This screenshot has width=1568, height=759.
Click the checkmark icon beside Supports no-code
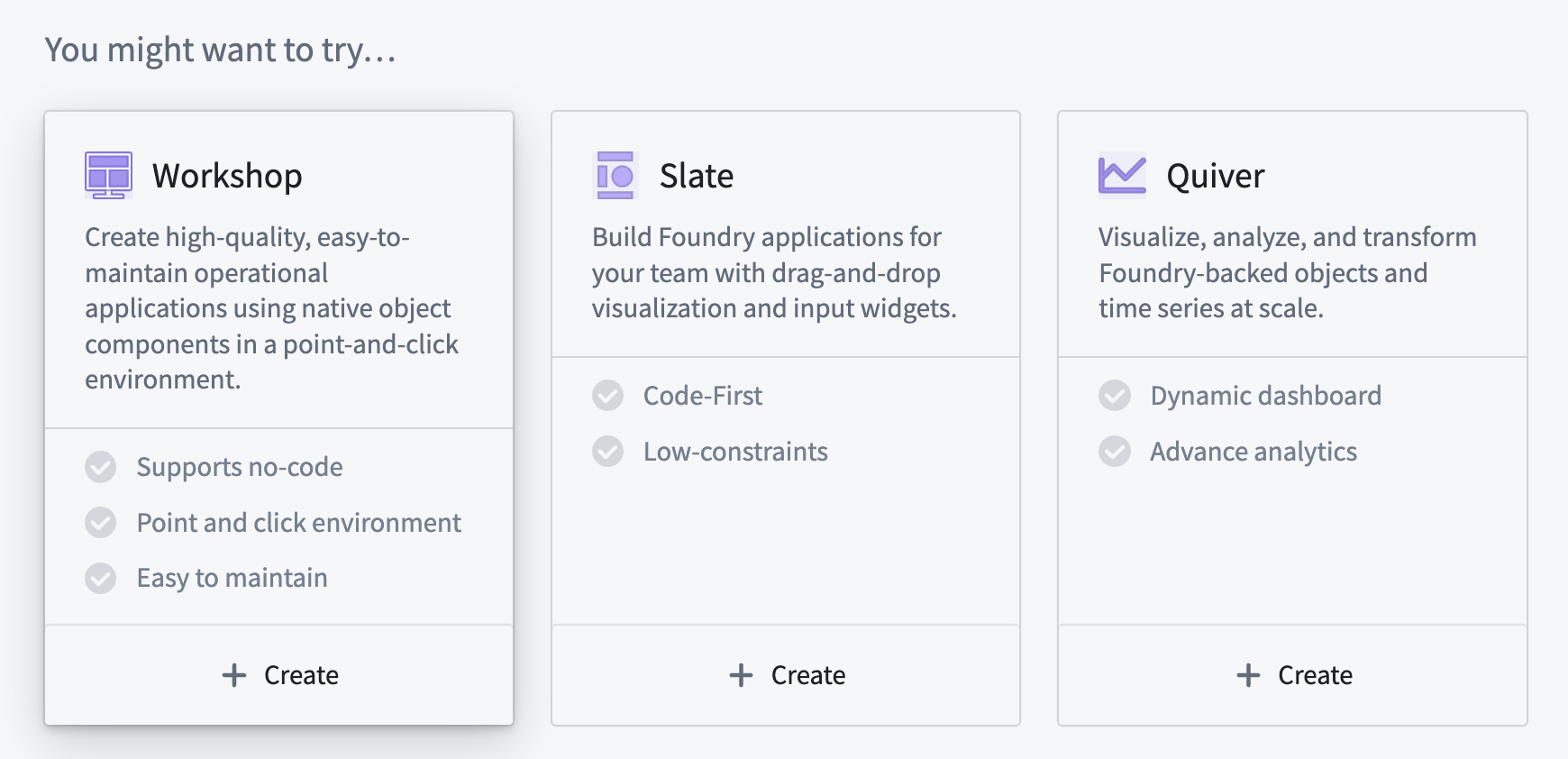pyautogui.click(x=101, y=467)
